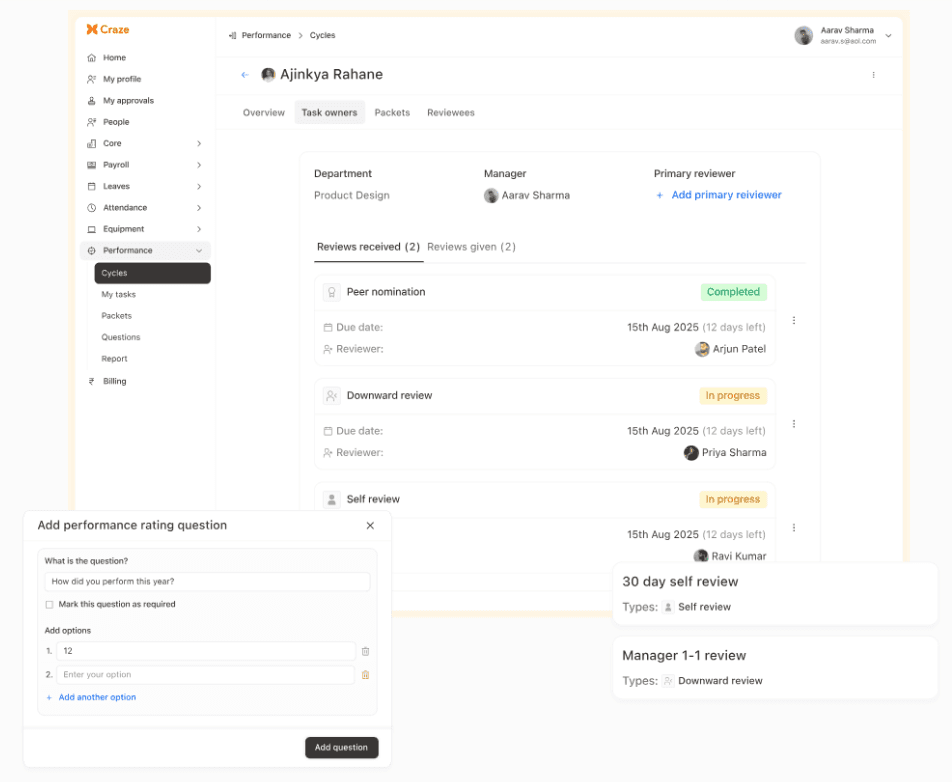This screenshot has width=952, height=782.
Task: Expand the Equipment menu chevron
Action: tap(199, 229)
